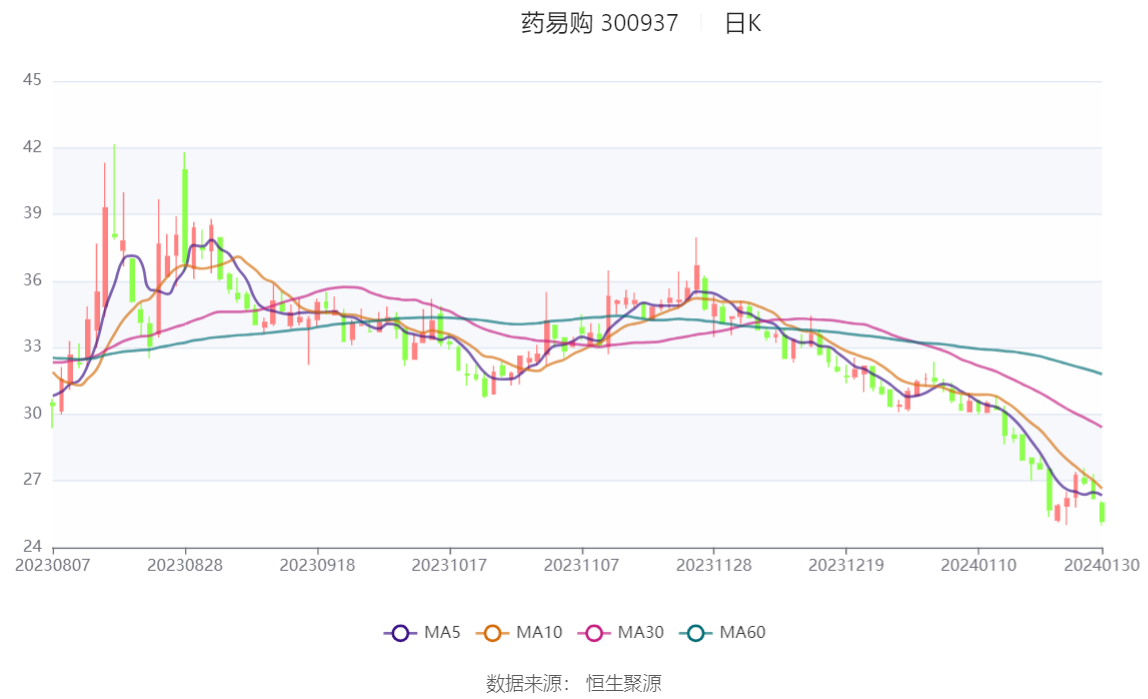This screenshot has height=699, width=1148.
Task: Click the y-axis value 30
Action: pos(32,414)
